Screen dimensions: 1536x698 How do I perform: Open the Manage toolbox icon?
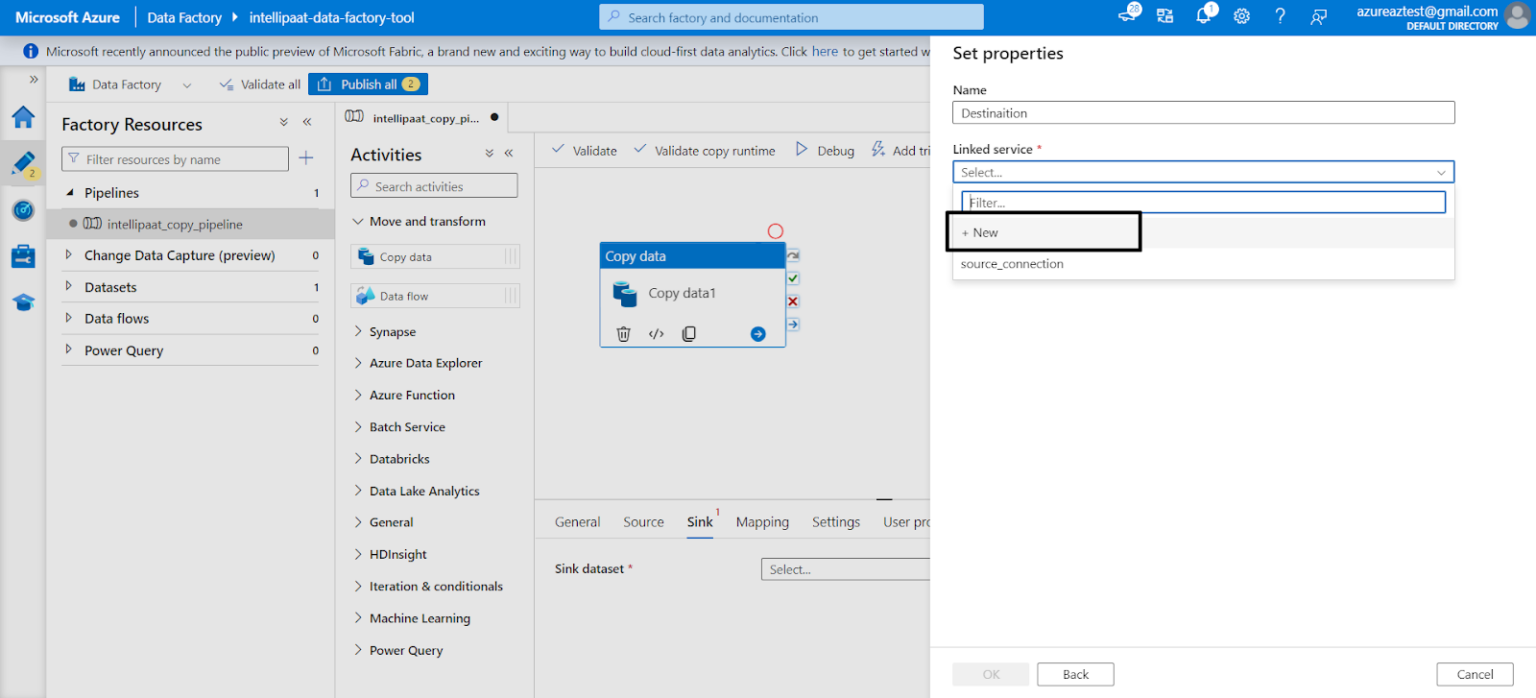pyautogui.click(x=23, y=256)
